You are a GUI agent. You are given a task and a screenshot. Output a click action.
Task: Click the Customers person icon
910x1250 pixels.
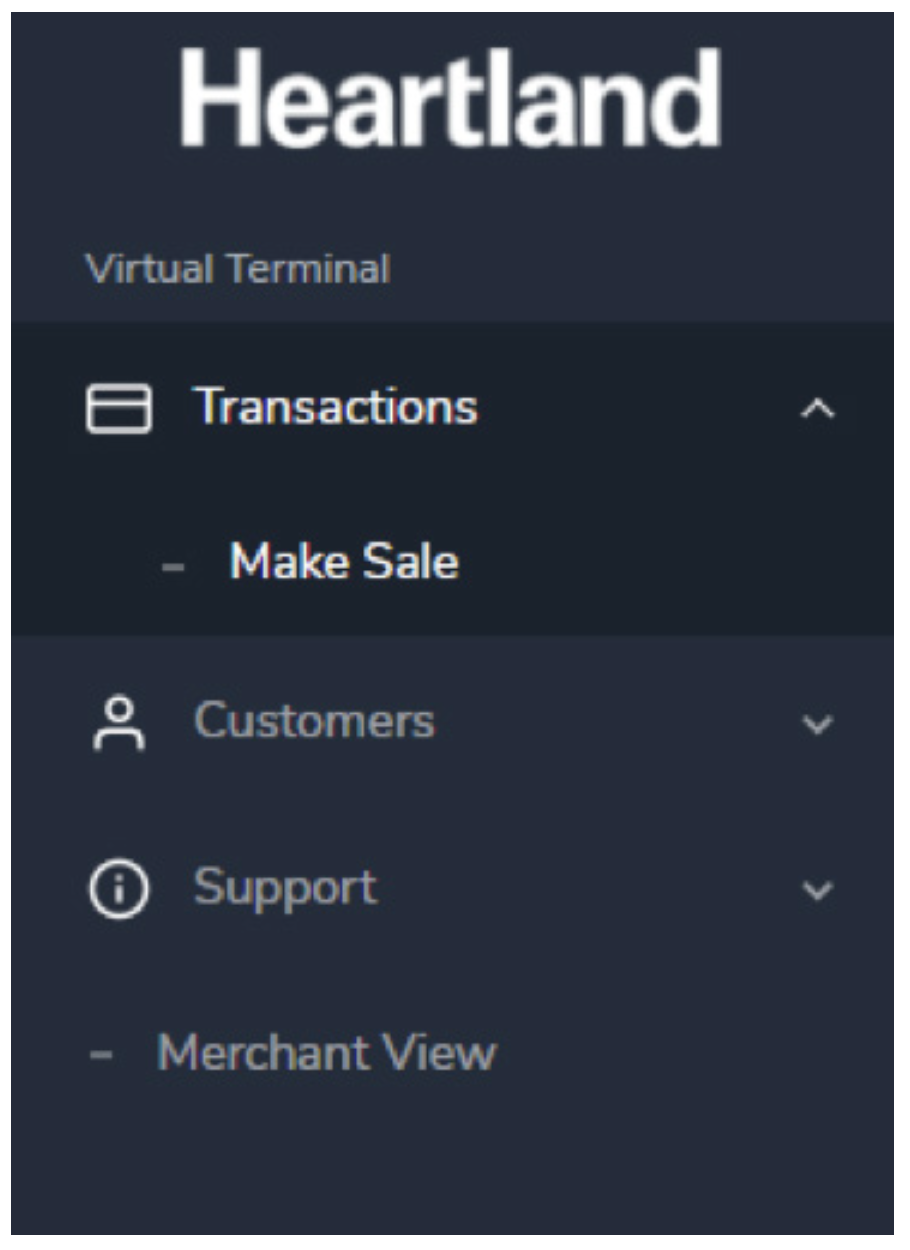point(119,723)
